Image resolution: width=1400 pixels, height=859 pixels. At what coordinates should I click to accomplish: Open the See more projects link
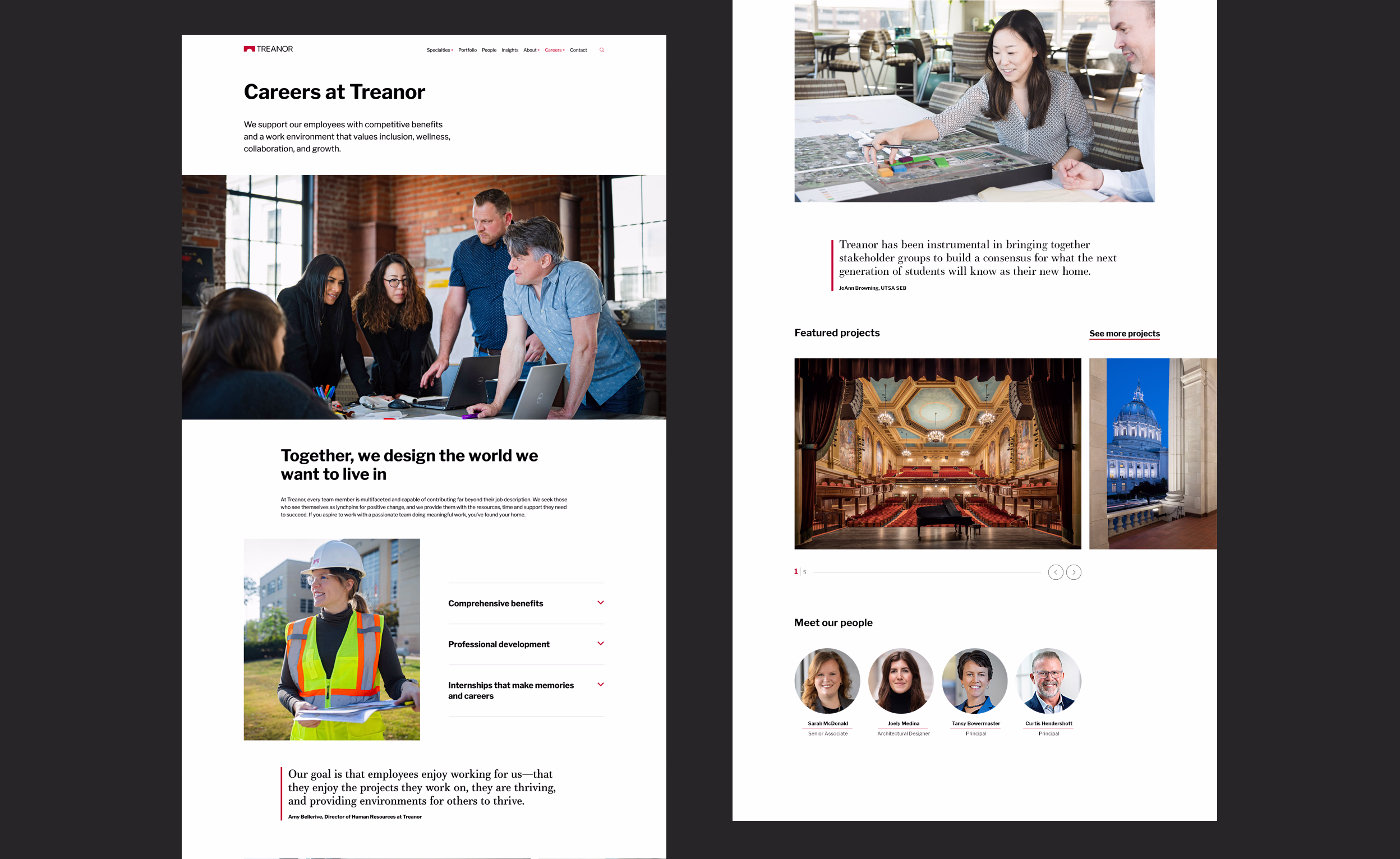[x=1124, y=334]
